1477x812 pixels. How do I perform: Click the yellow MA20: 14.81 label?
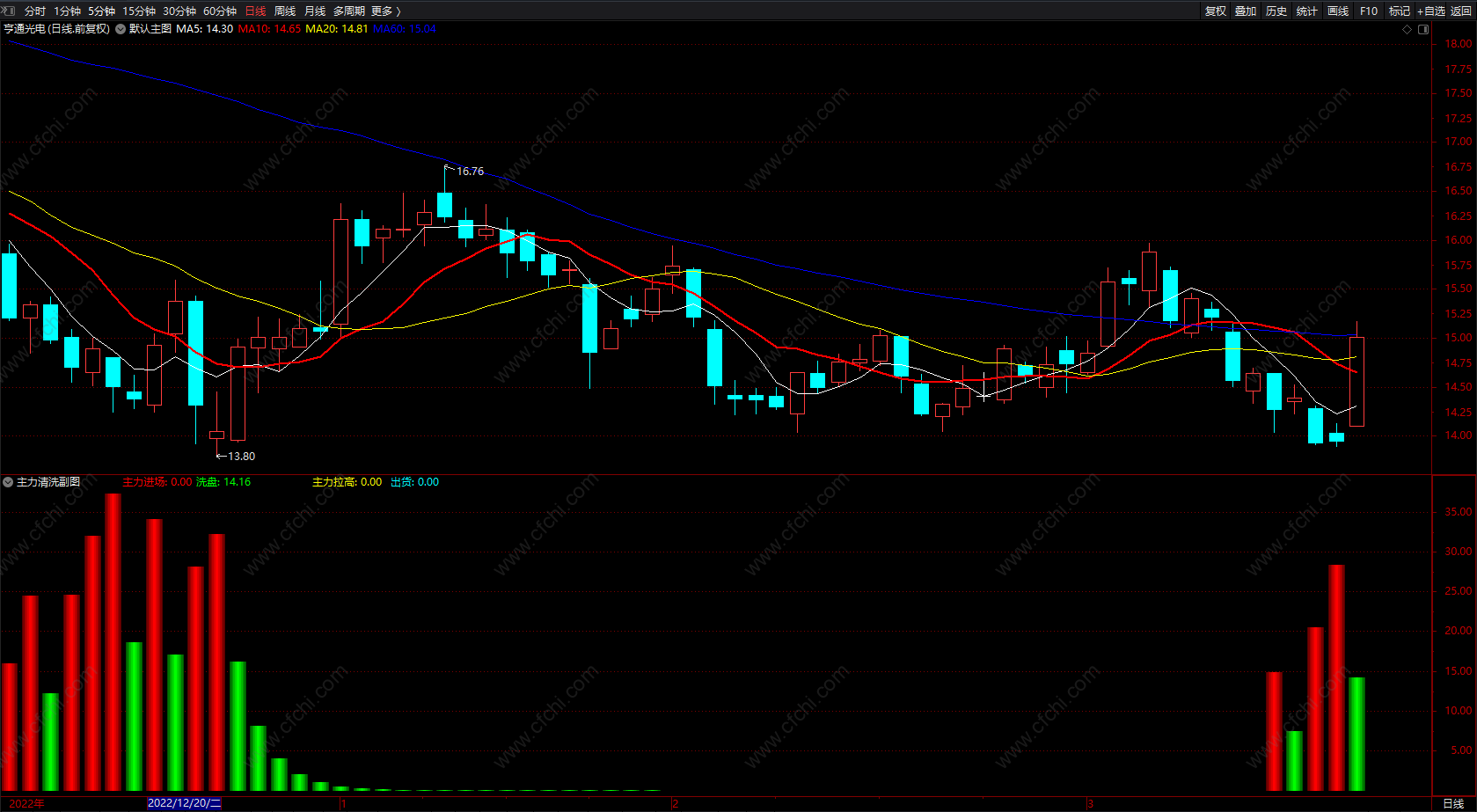pyautogui.click(x=337, y=29)
